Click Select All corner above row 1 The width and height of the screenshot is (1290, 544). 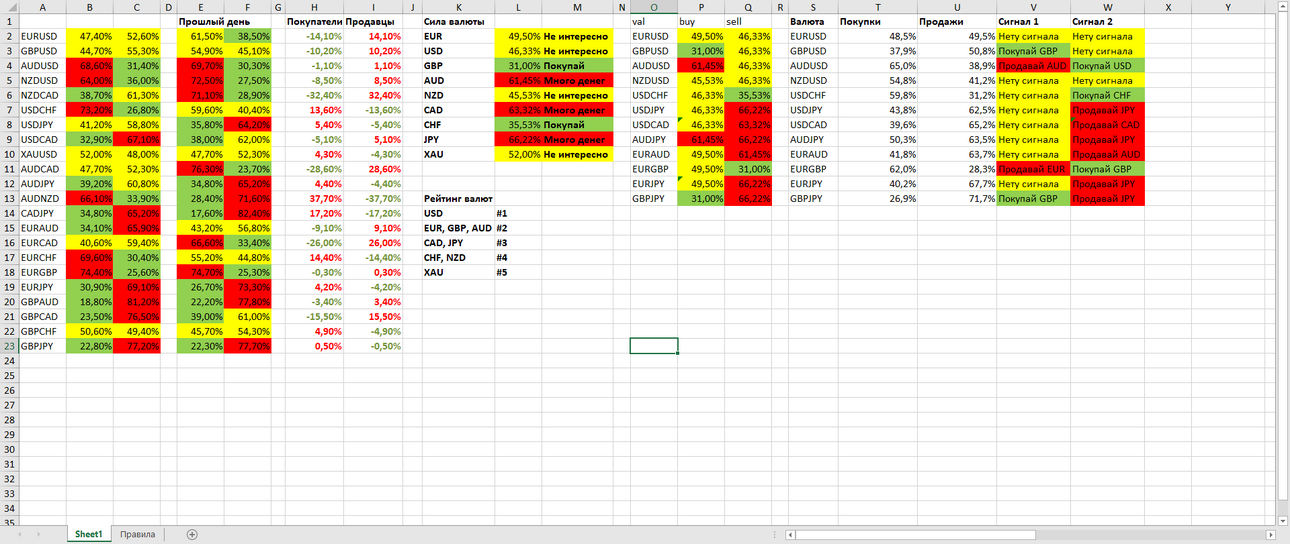coord(9,6)
